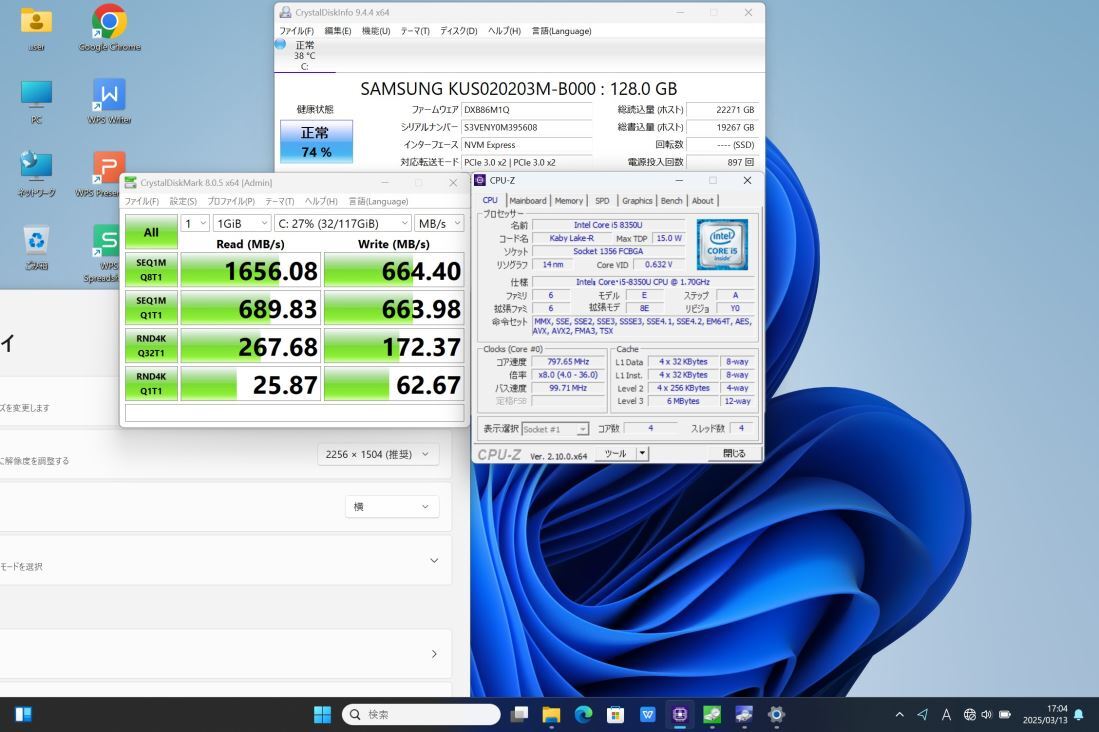This screenshot has height=732, width=1099.
Task: Launch Microsoft Edge from the taskbar
Action: pos(583,714)
